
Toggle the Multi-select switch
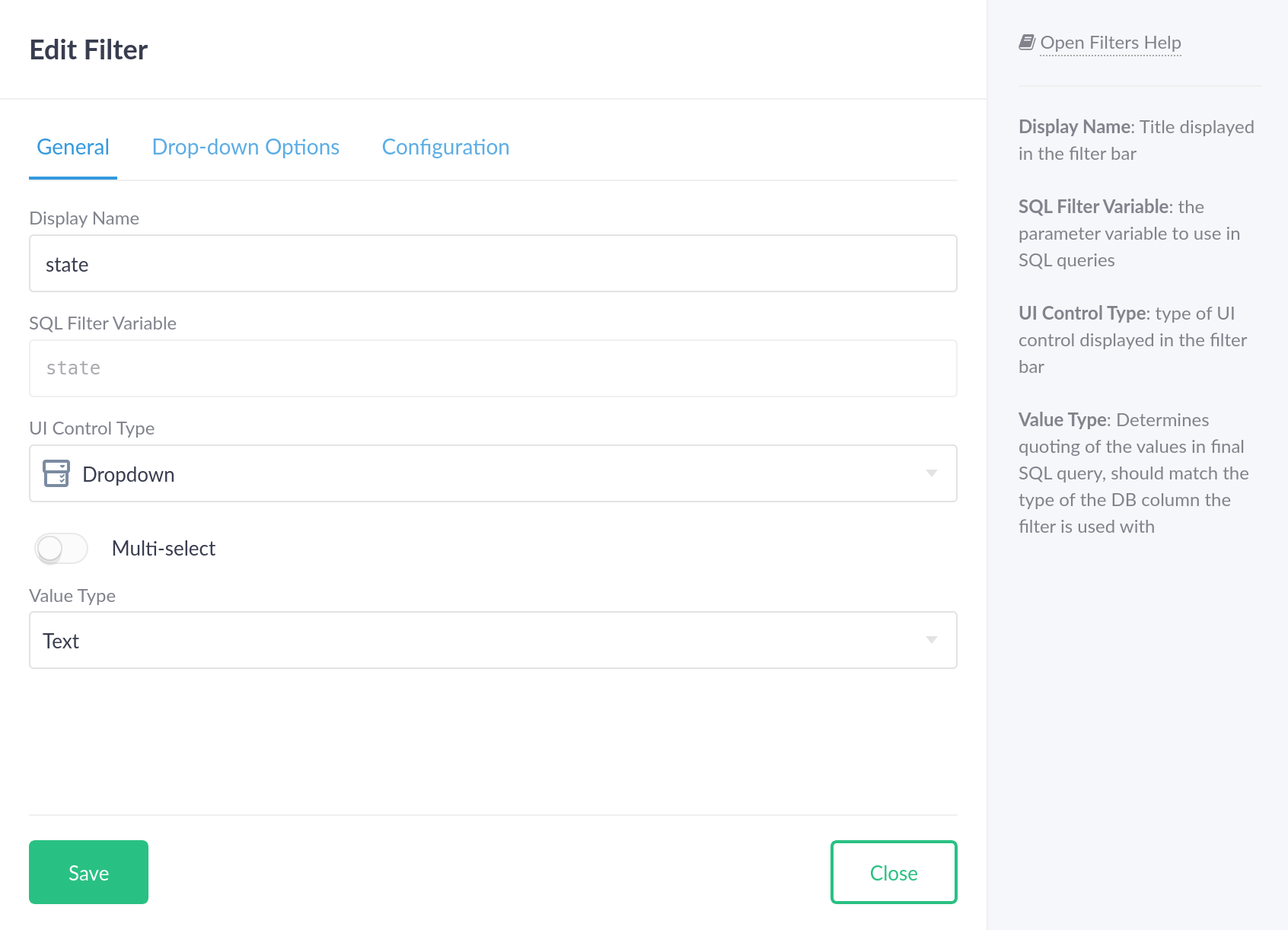pos(61,548)
